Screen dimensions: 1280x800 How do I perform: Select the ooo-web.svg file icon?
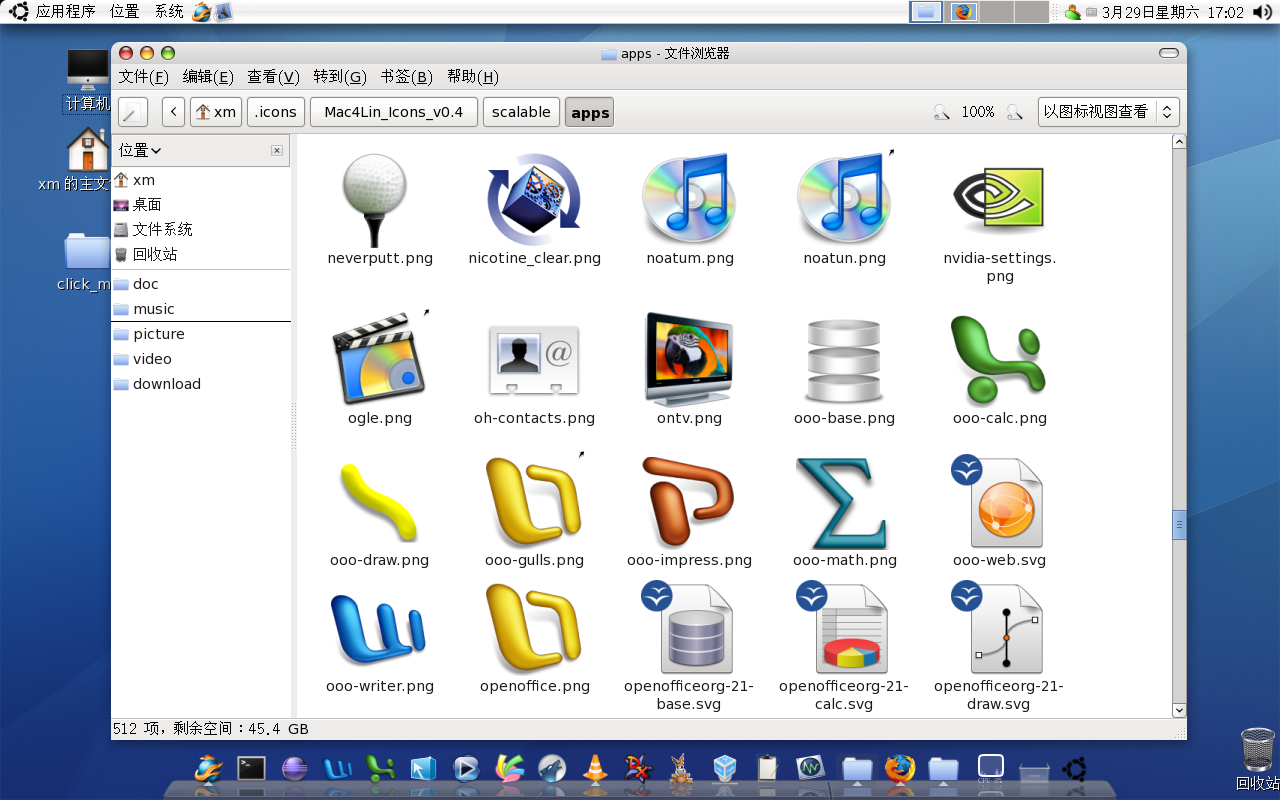(998, 502)
